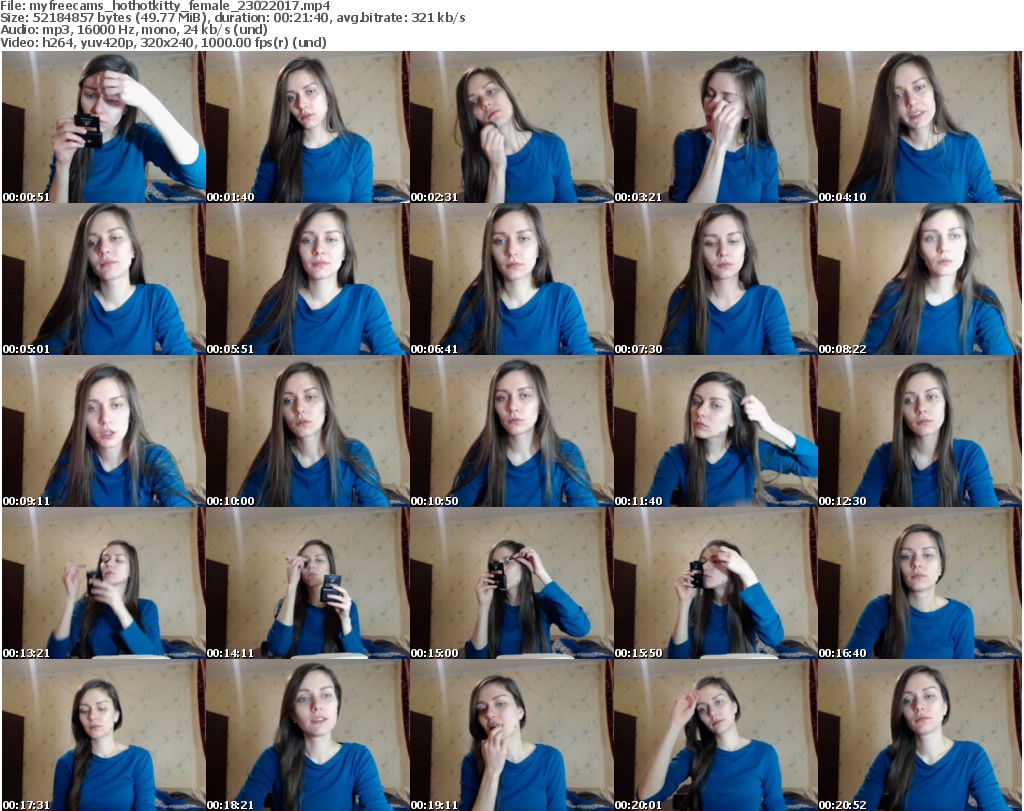This screenshot has height=811, width=1024.
Task: Open the thumbnail at 00:18:21
Action: pyautogui.click(x=308, y=735)
